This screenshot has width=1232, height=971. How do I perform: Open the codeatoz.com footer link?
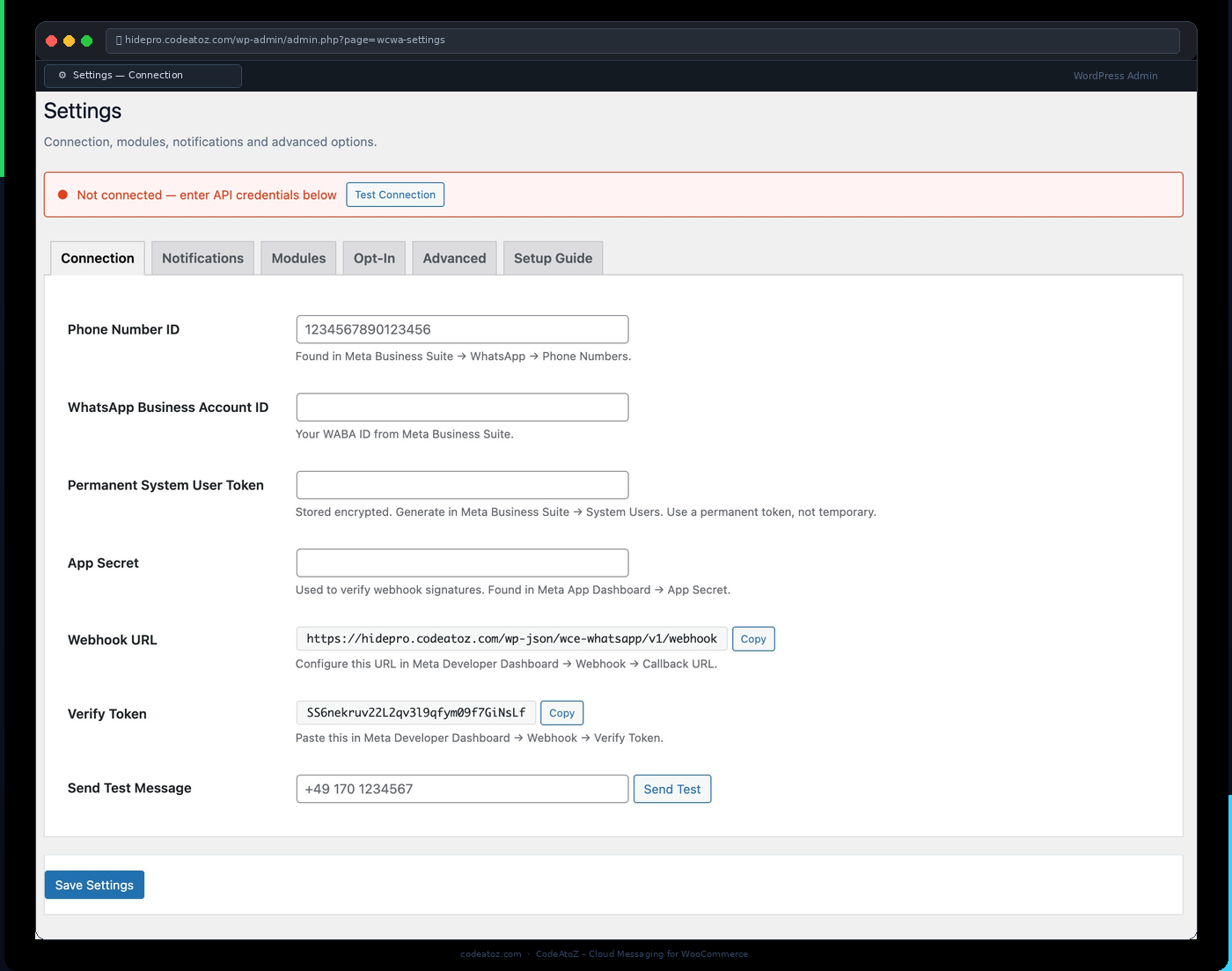tap(491, 954)
